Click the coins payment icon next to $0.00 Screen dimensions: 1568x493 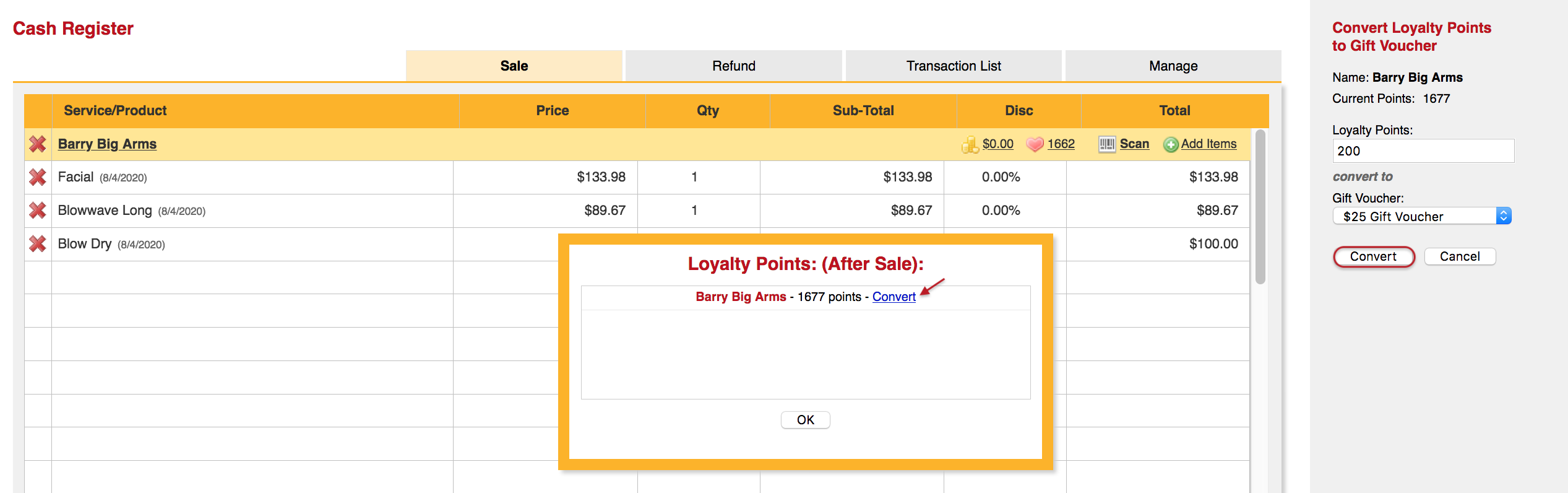point(970,144)
